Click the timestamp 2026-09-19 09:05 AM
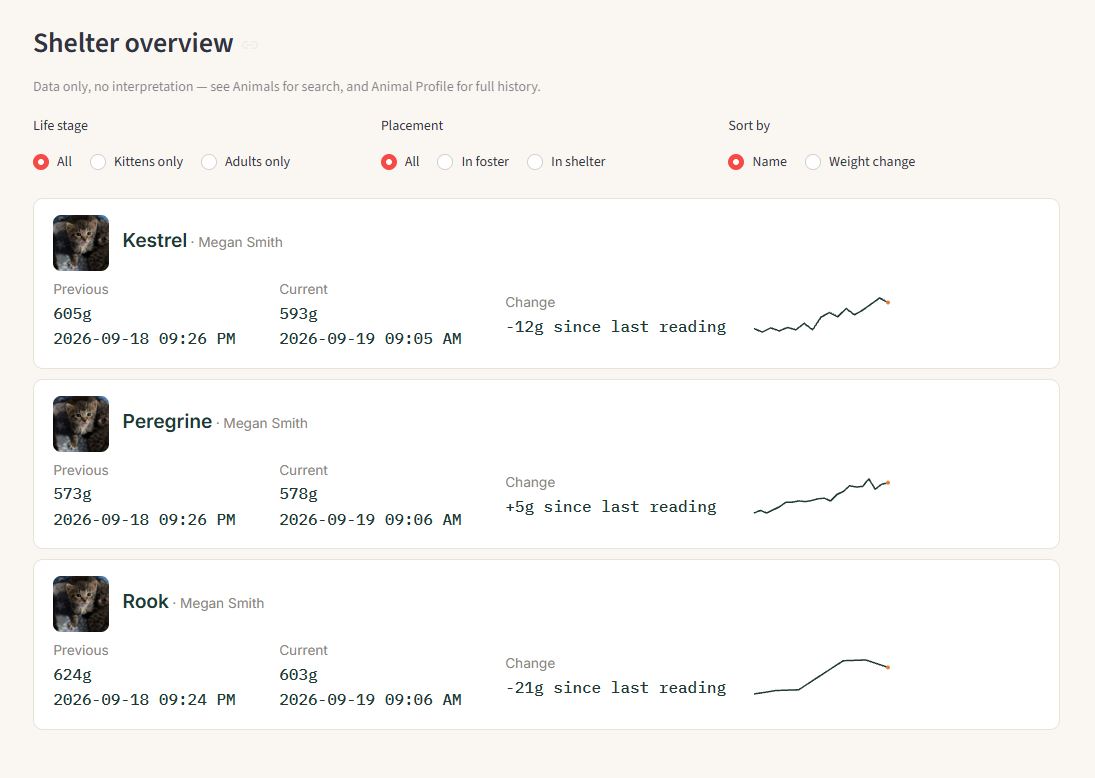 coord(370,339)
